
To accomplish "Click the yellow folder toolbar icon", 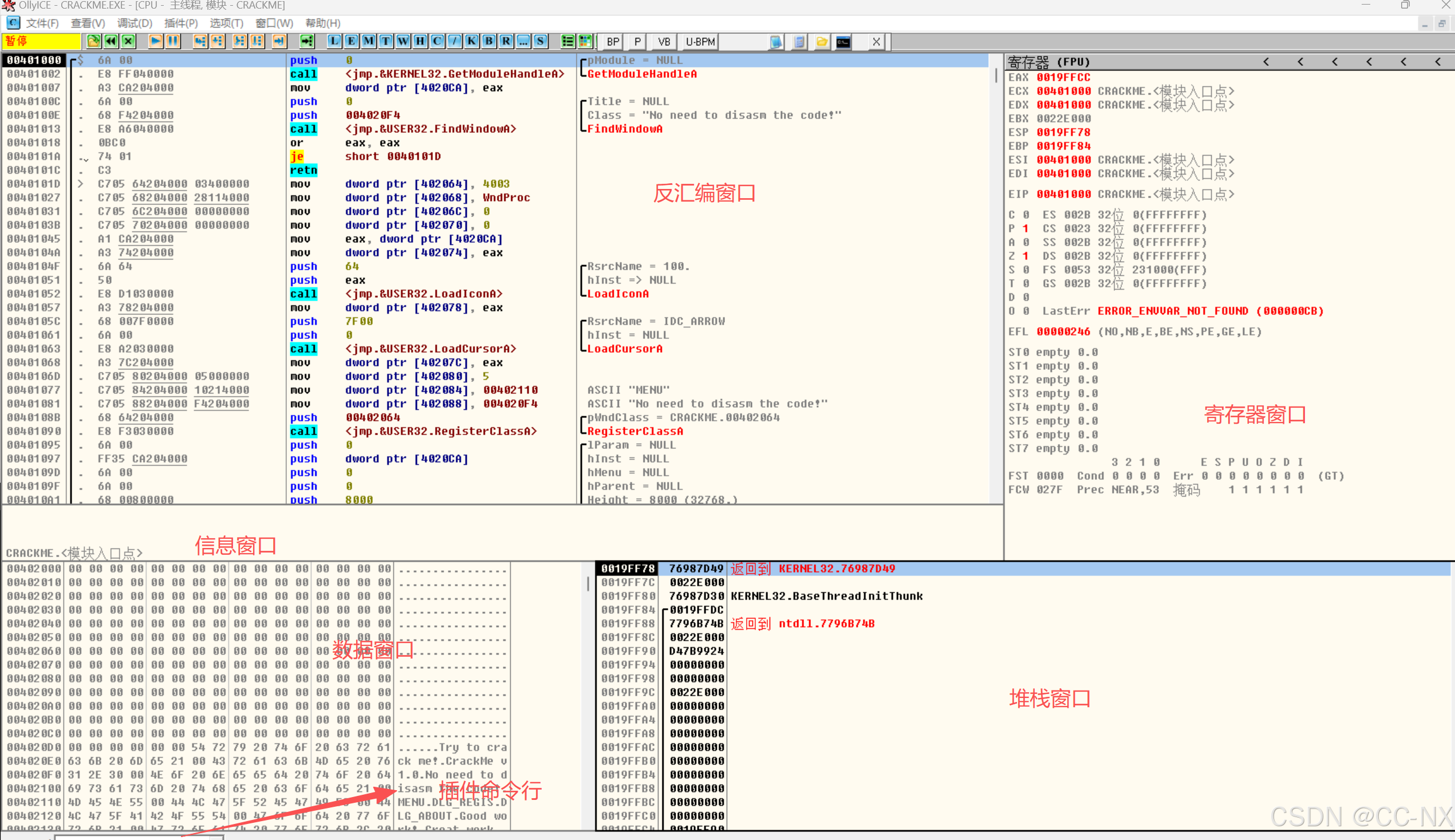I will click(822, 42).
